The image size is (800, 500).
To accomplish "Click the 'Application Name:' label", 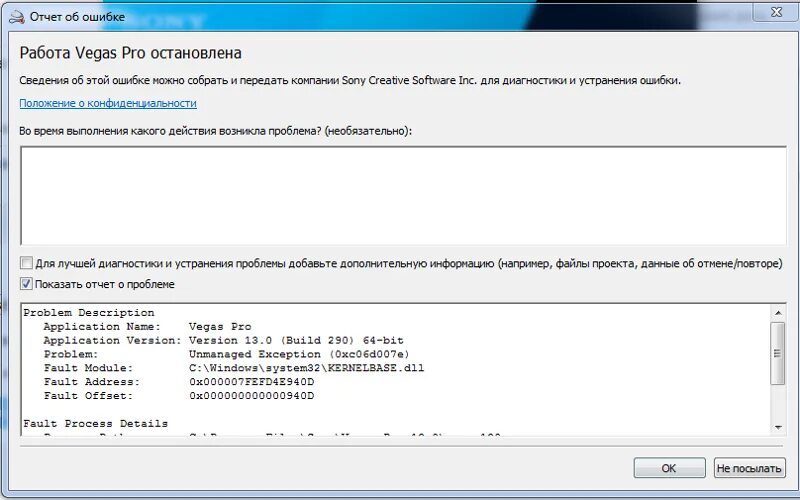I will (x=102, y=327).
